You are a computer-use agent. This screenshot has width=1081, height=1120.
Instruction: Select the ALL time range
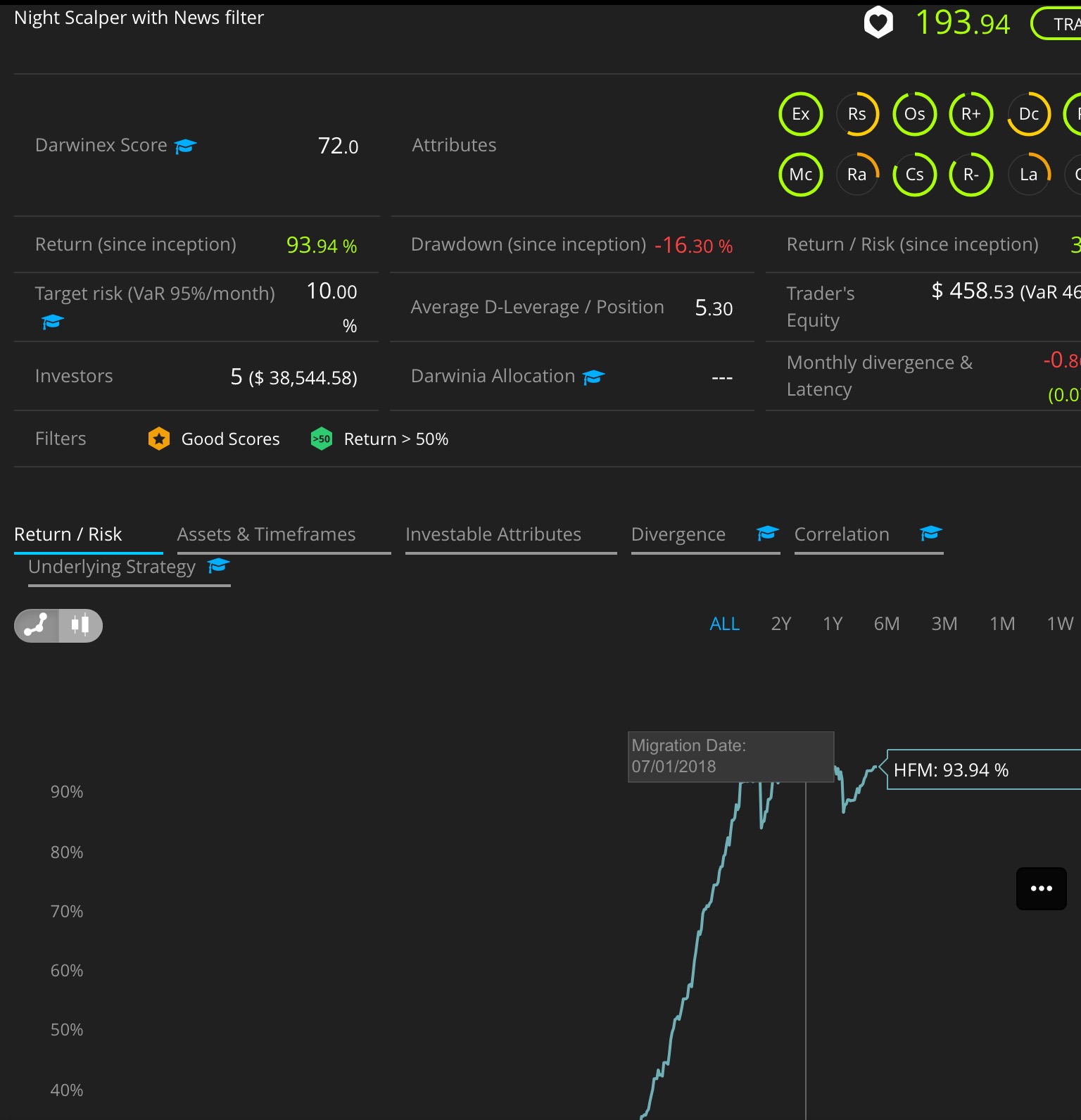pyautogui.click(x=725, y=624)
